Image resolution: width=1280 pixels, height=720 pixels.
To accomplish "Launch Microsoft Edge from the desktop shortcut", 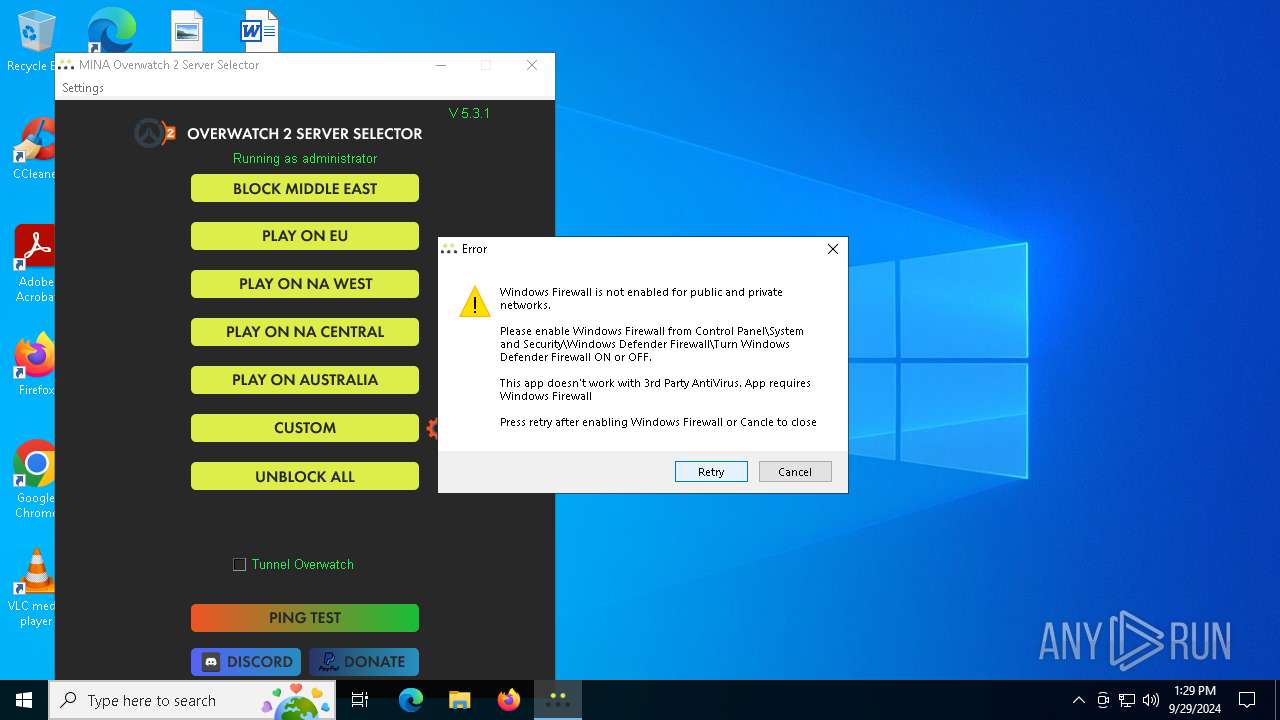I will (x=111, y=30).
